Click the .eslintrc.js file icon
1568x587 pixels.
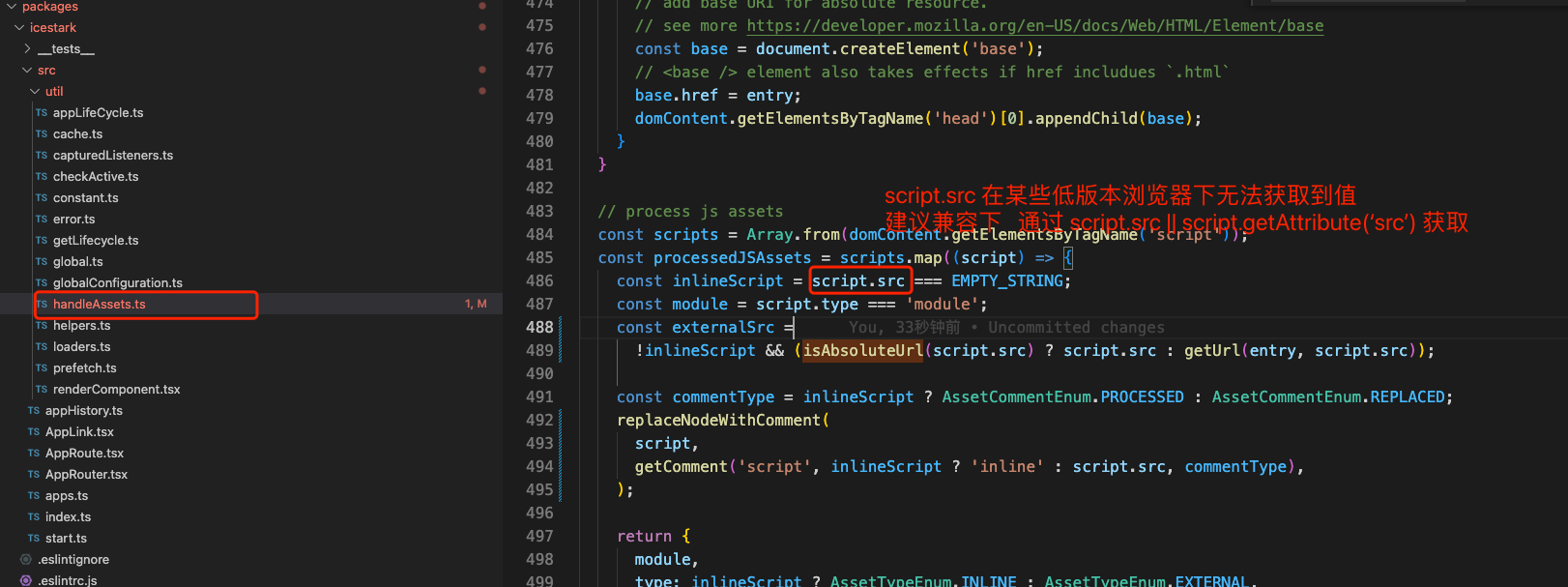point(26,580)
